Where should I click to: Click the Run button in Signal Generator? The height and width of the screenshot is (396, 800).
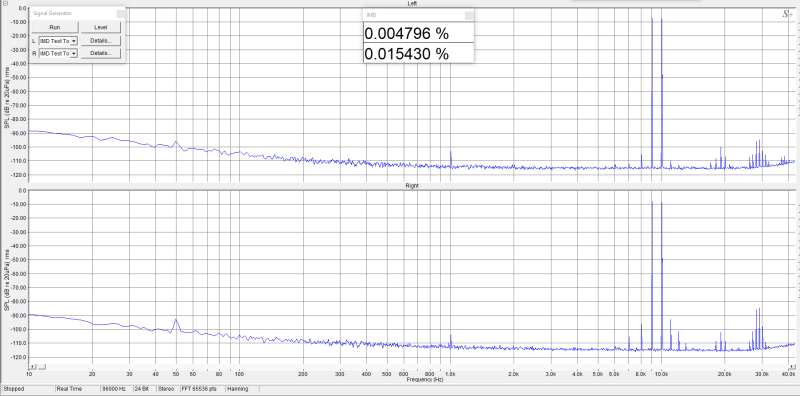pyautogui.click(x=55, y=27)
